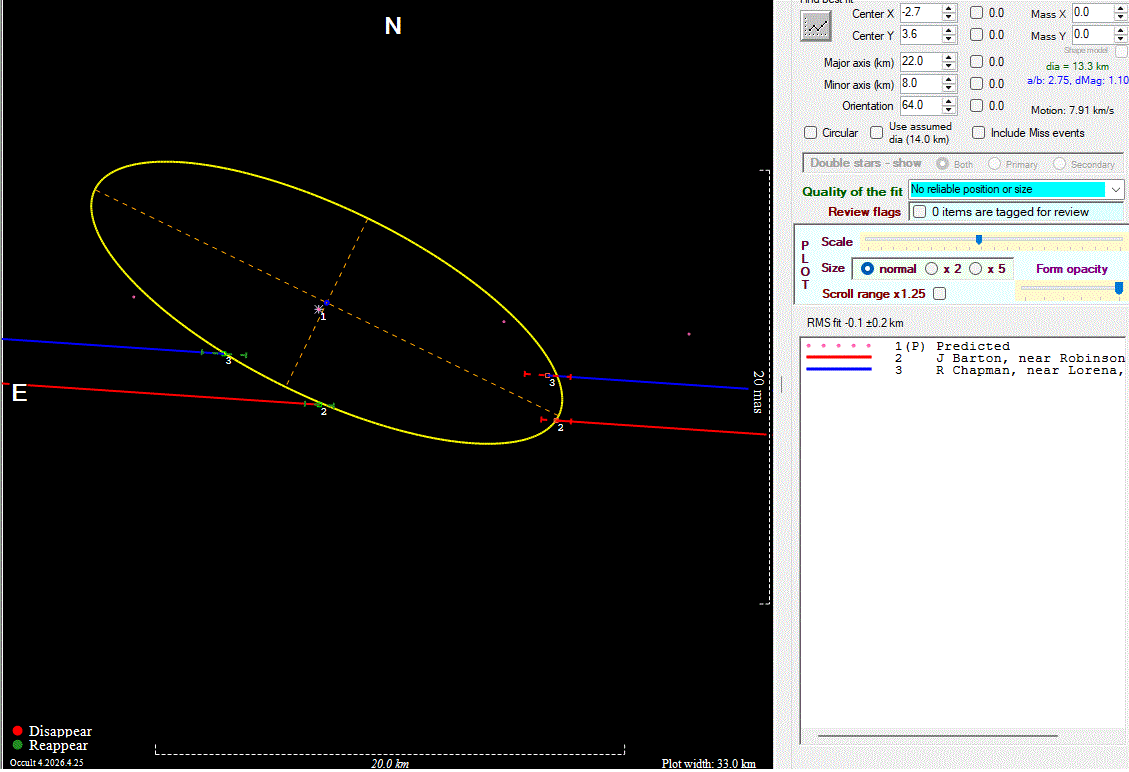Toggle the Shape model checkbox
The width and height of the screenshot is (1129, 772).
1121,51
